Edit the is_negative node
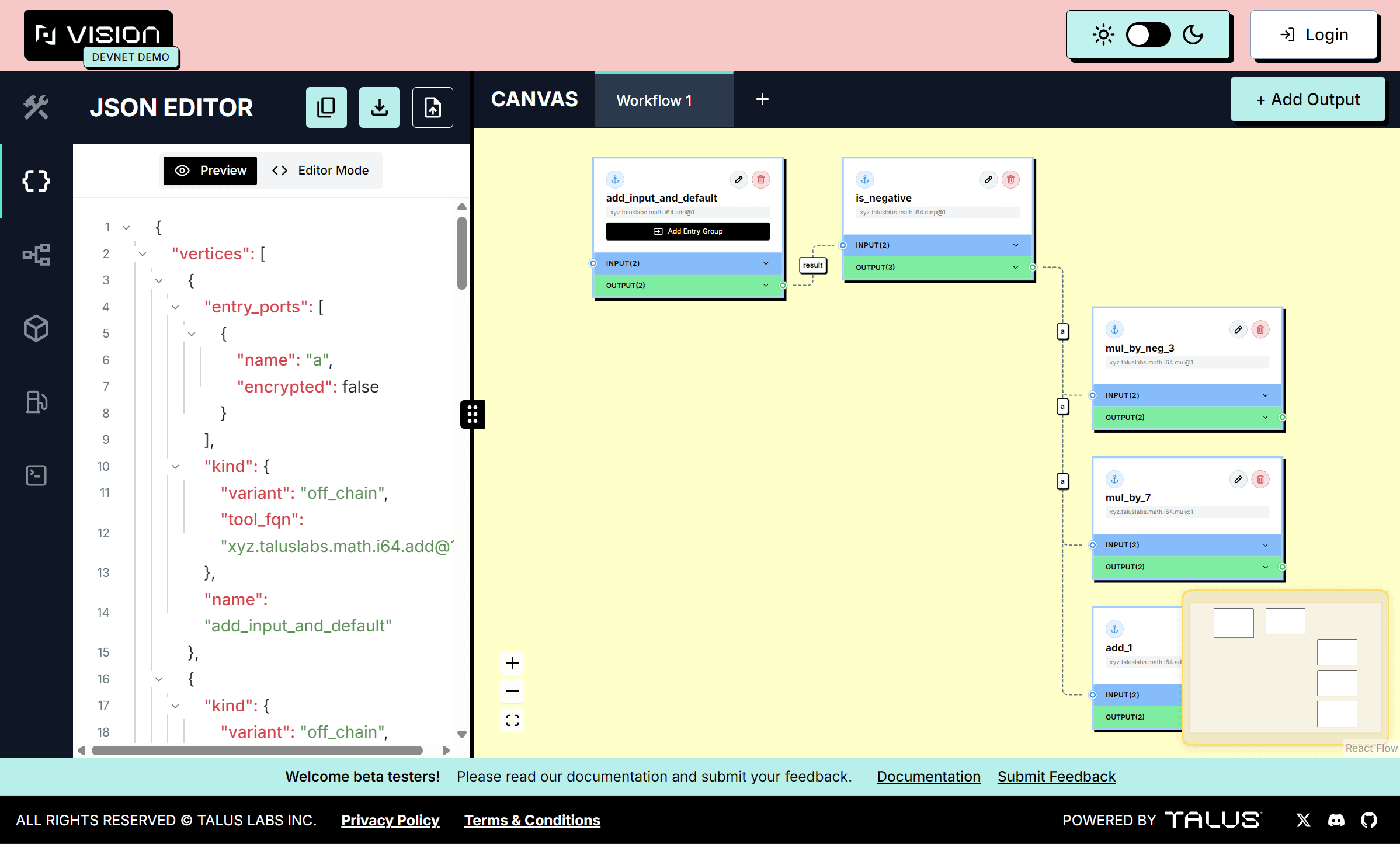 pos(988,180)
